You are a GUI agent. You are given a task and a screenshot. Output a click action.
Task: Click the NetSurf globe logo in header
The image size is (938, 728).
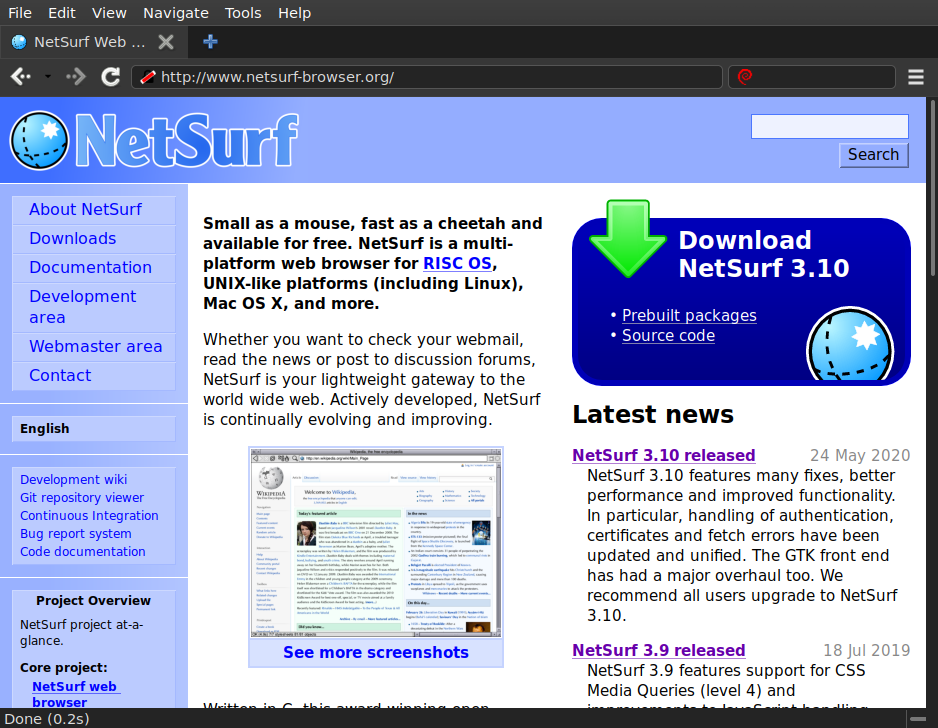[40, 141]
